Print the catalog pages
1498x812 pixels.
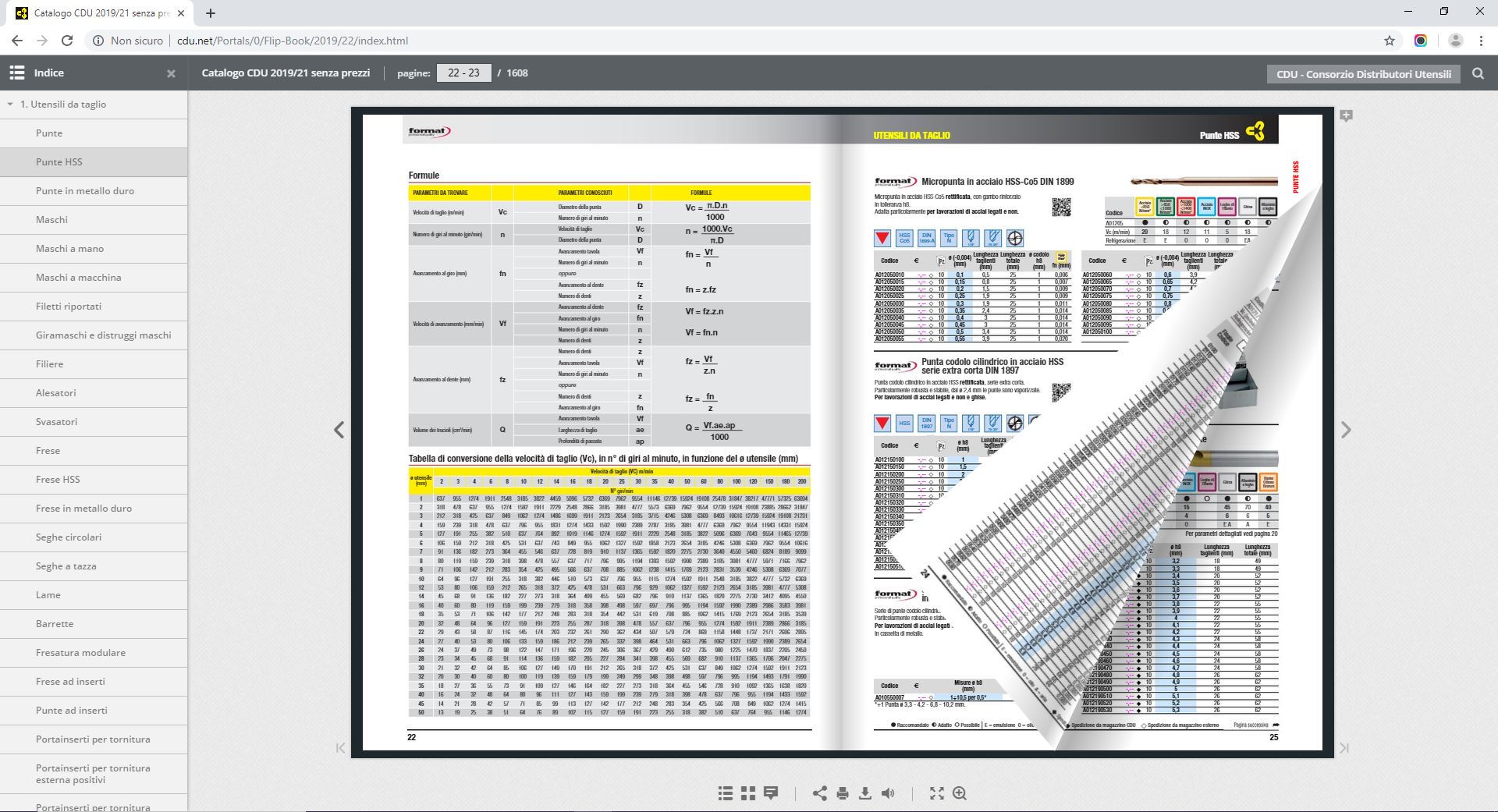(x=843, y=793)
